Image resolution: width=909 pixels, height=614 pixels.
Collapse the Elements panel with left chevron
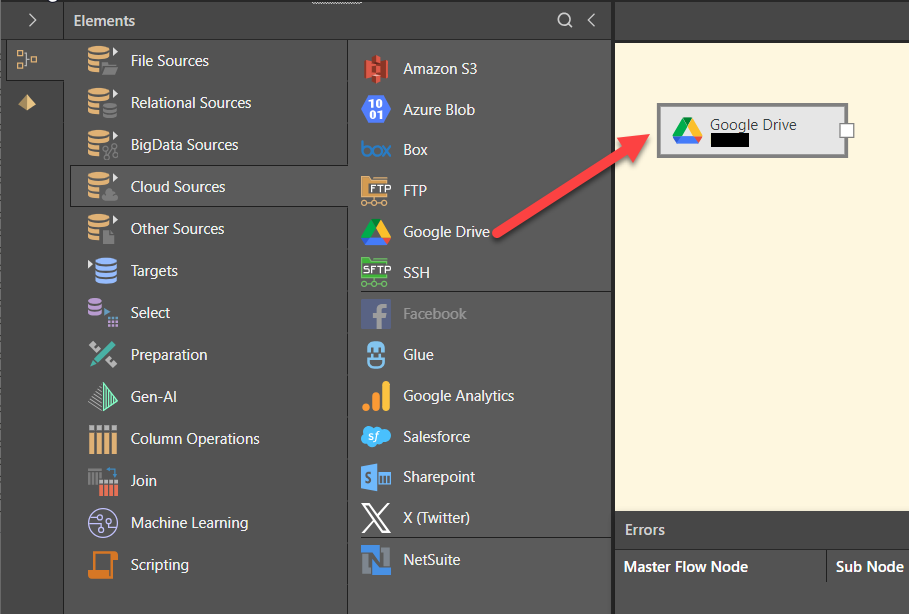tap(591, 20)
